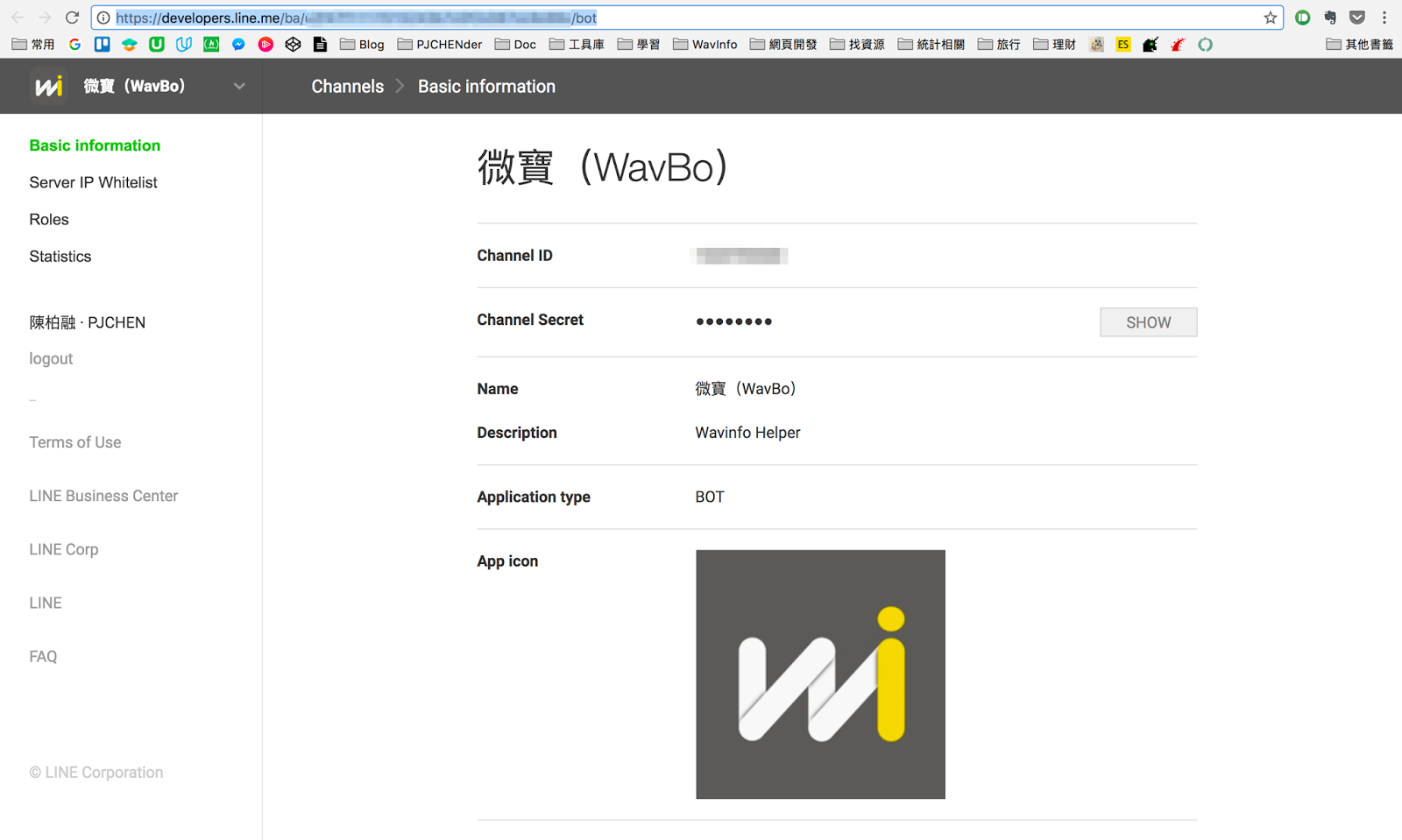The width and height of the screenshot is (1402, 840).
Task: Click the site info icon in address bar
Action: (103, 18)
